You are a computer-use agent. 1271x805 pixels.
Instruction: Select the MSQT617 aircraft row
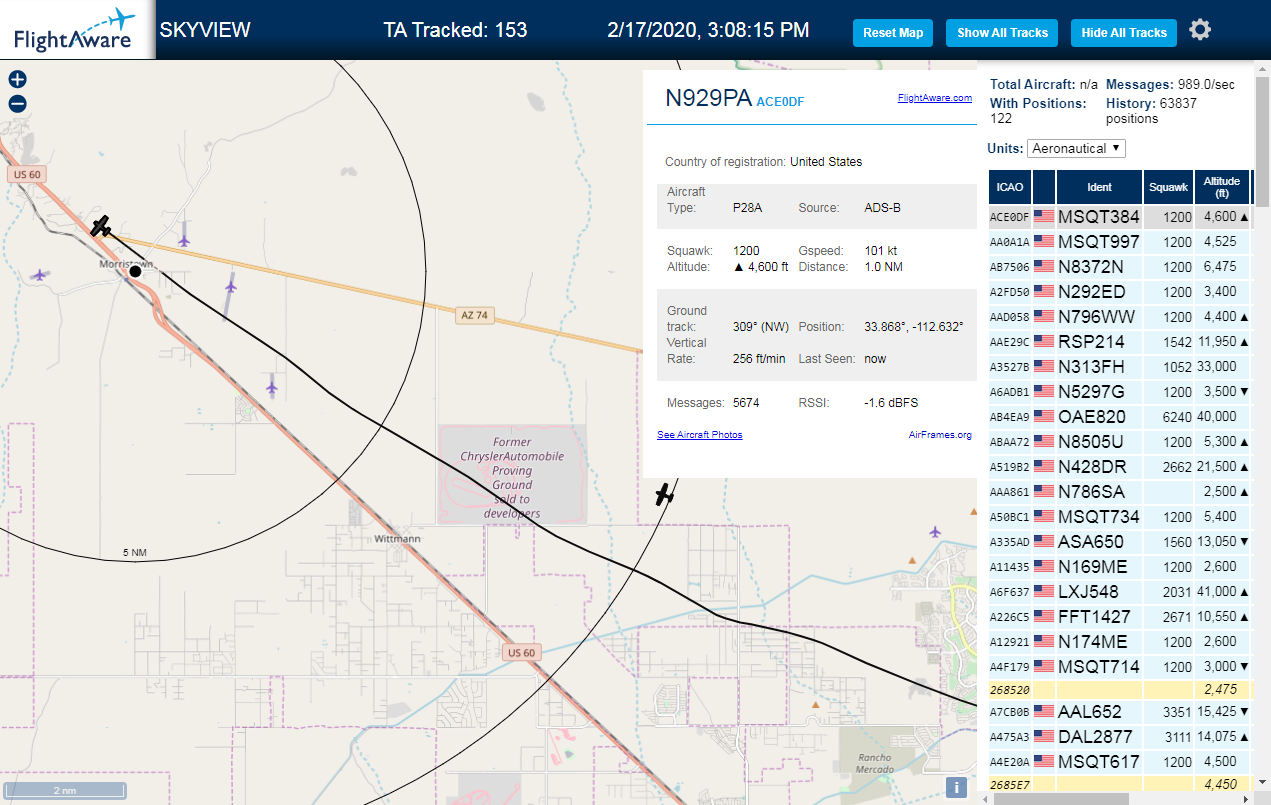(x=1119, y=762)
